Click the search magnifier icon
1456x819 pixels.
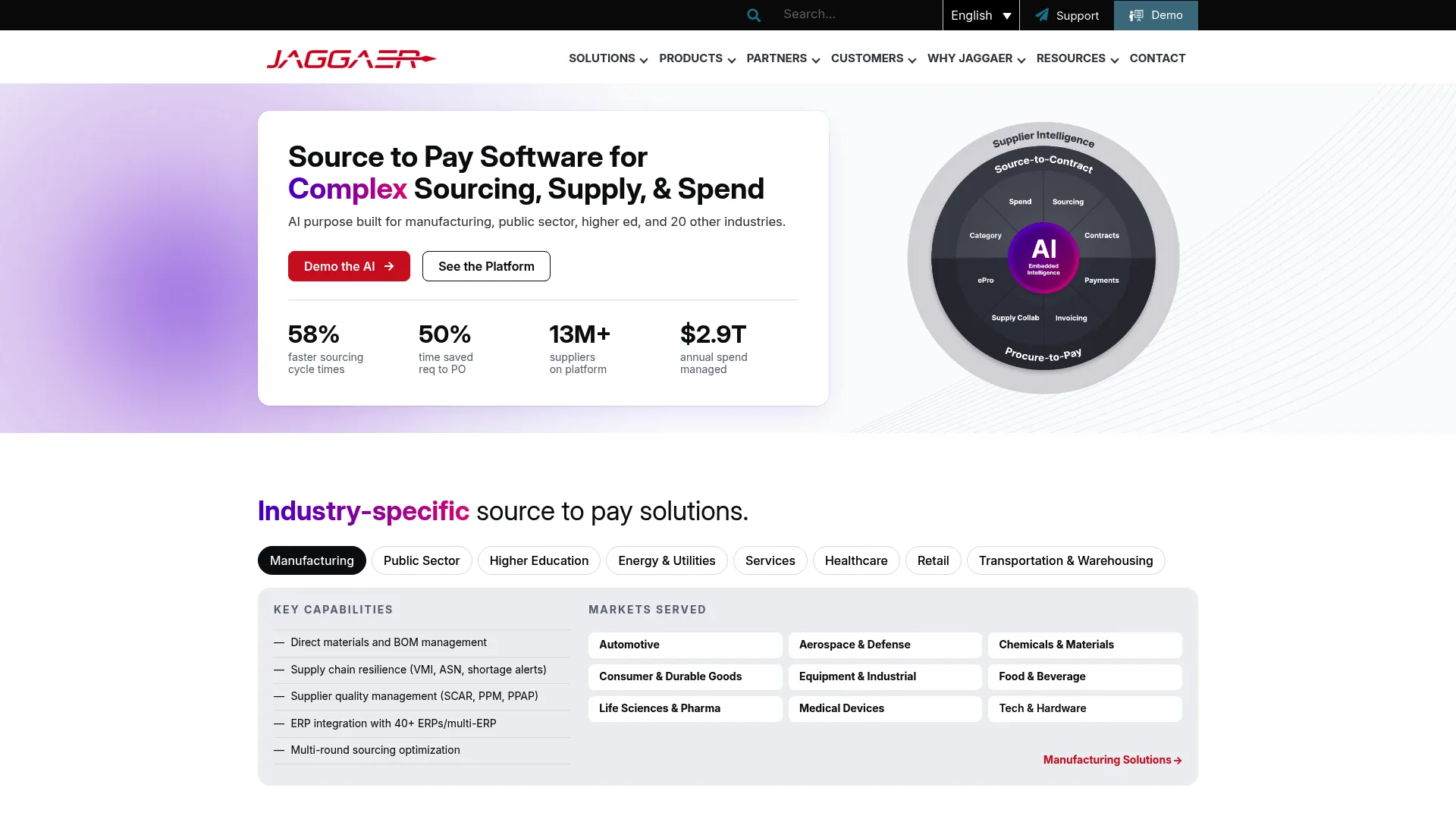pos(753,15)
